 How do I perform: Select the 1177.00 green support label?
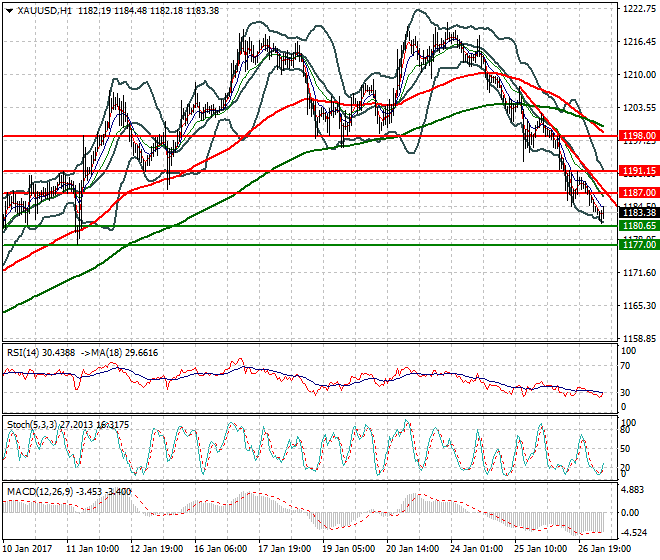[639, 245]
